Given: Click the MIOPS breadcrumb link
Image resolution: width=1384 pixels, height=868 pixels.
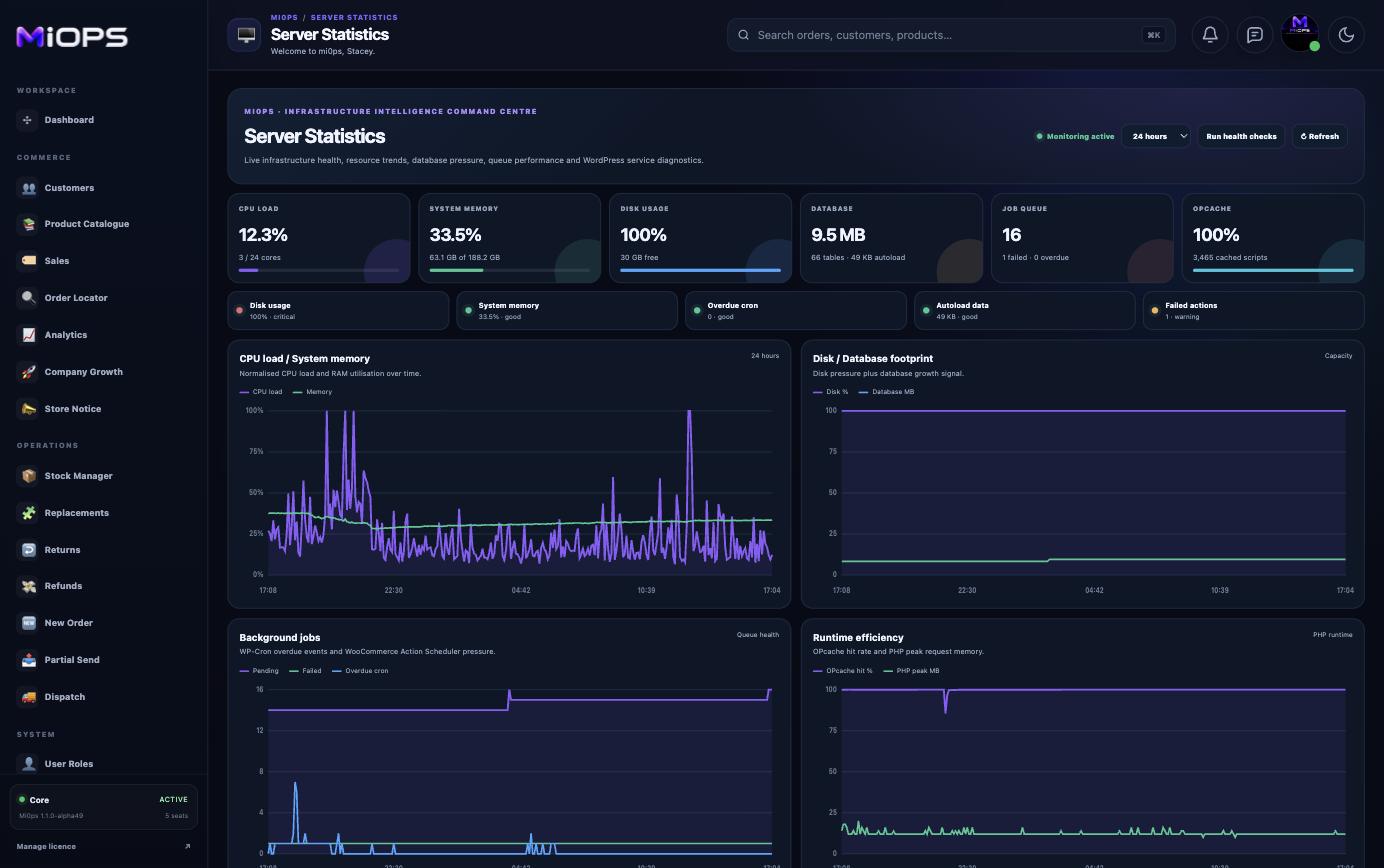Looking at the screenshot, I should 284,17.
